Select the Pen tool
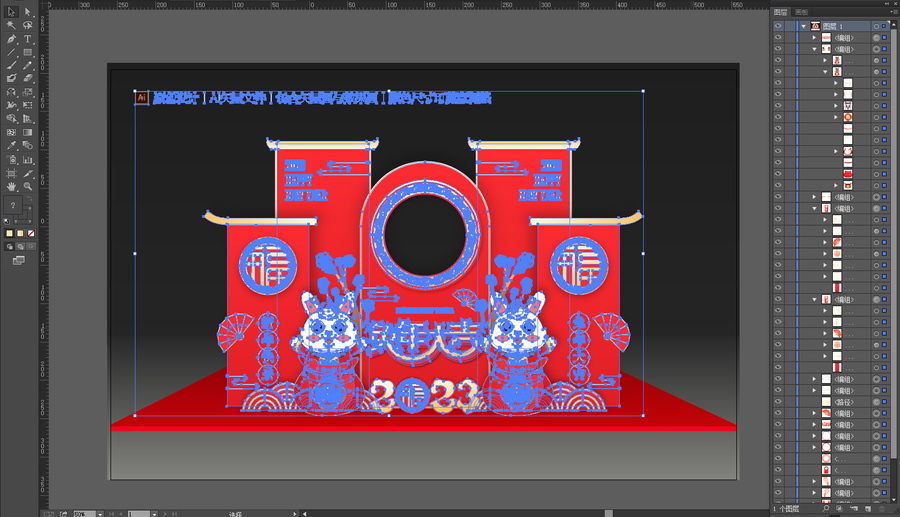The height and width of the screenshot is (517, 900). [x=11, y=39]
